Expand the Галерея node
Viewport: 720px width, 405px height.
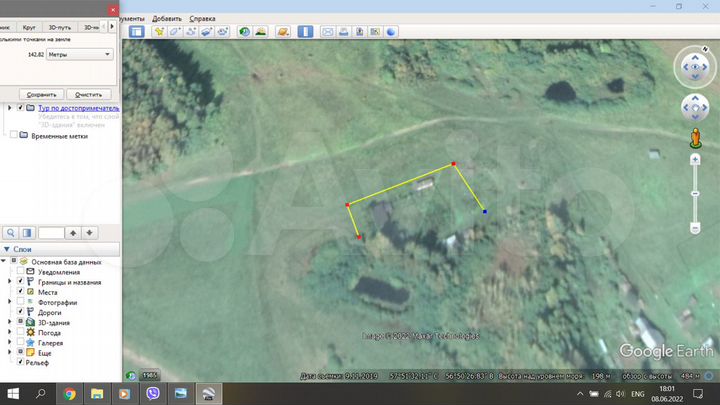(x=10, y=342)
